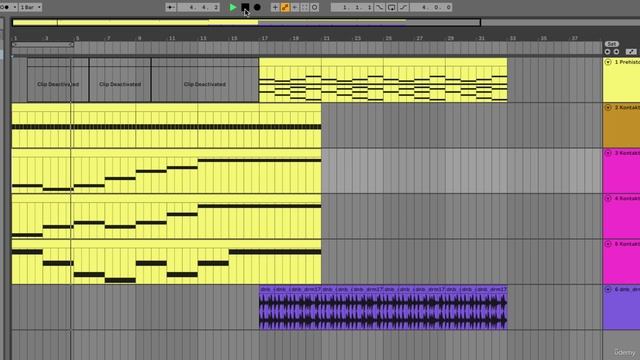Click bar 21 in the beat-time ruler
The height and width of the screenshot is (360, 640).
(327, 38)
